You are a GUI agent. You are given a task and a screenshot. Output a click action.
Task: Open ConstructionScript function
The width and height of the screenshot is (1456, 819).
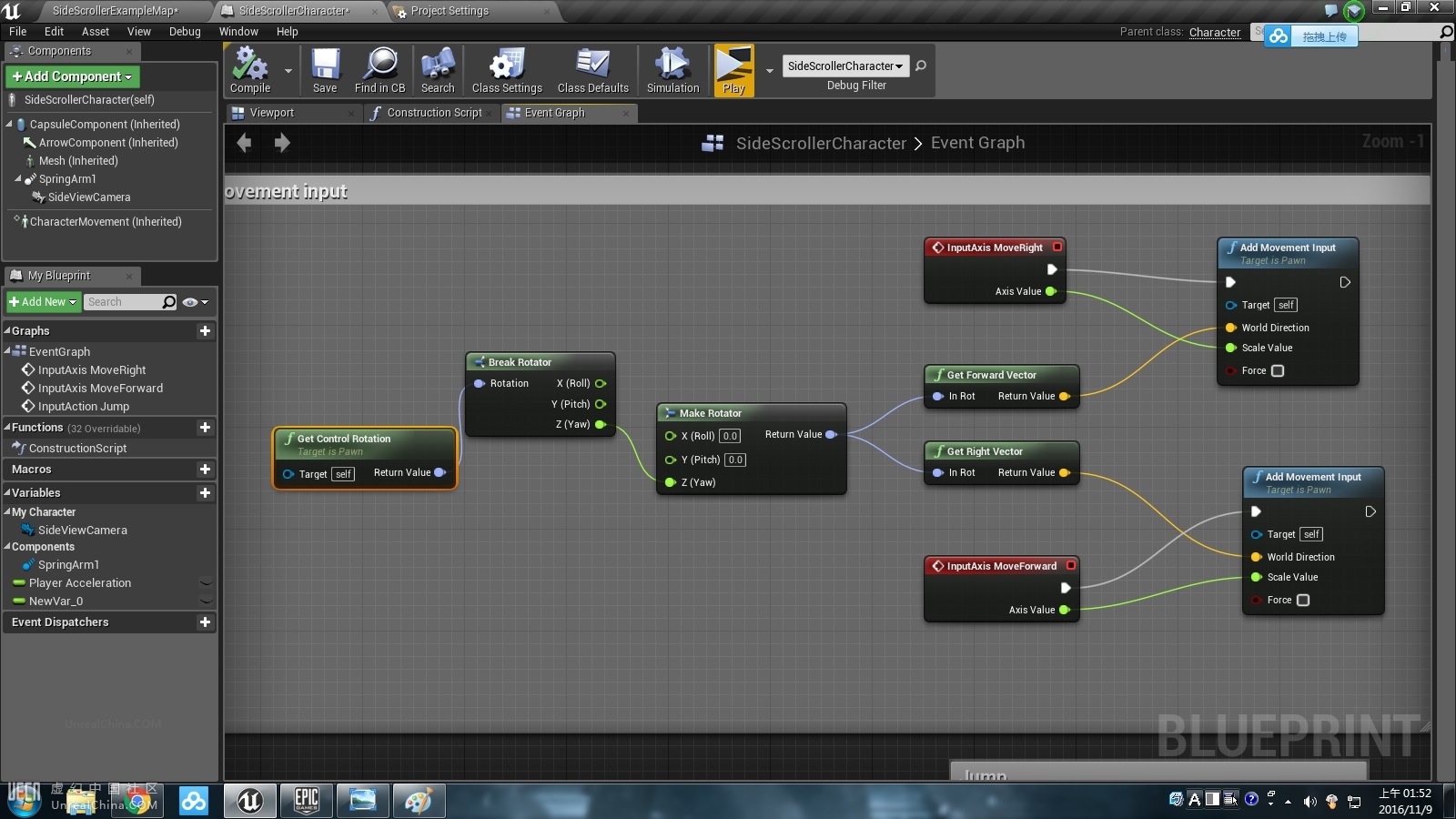pyautogui.click(x=77, y=449)
